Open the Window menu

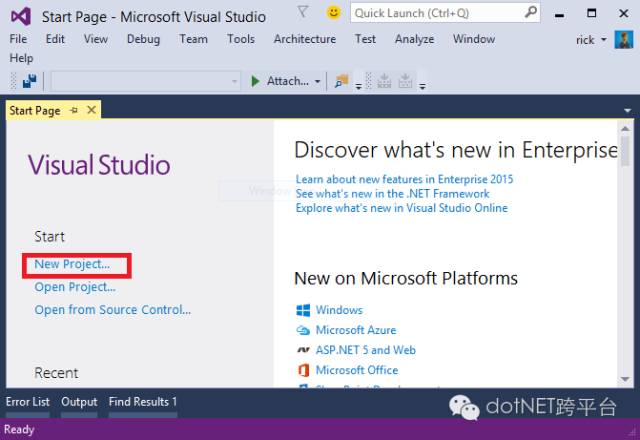(474, 39)
